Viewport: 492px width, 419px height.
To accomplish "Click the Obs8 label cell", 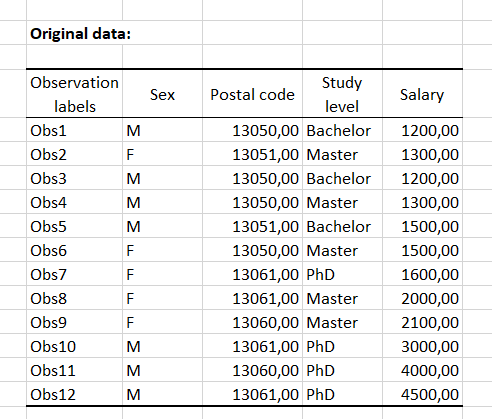I will (x=75, y=298).
